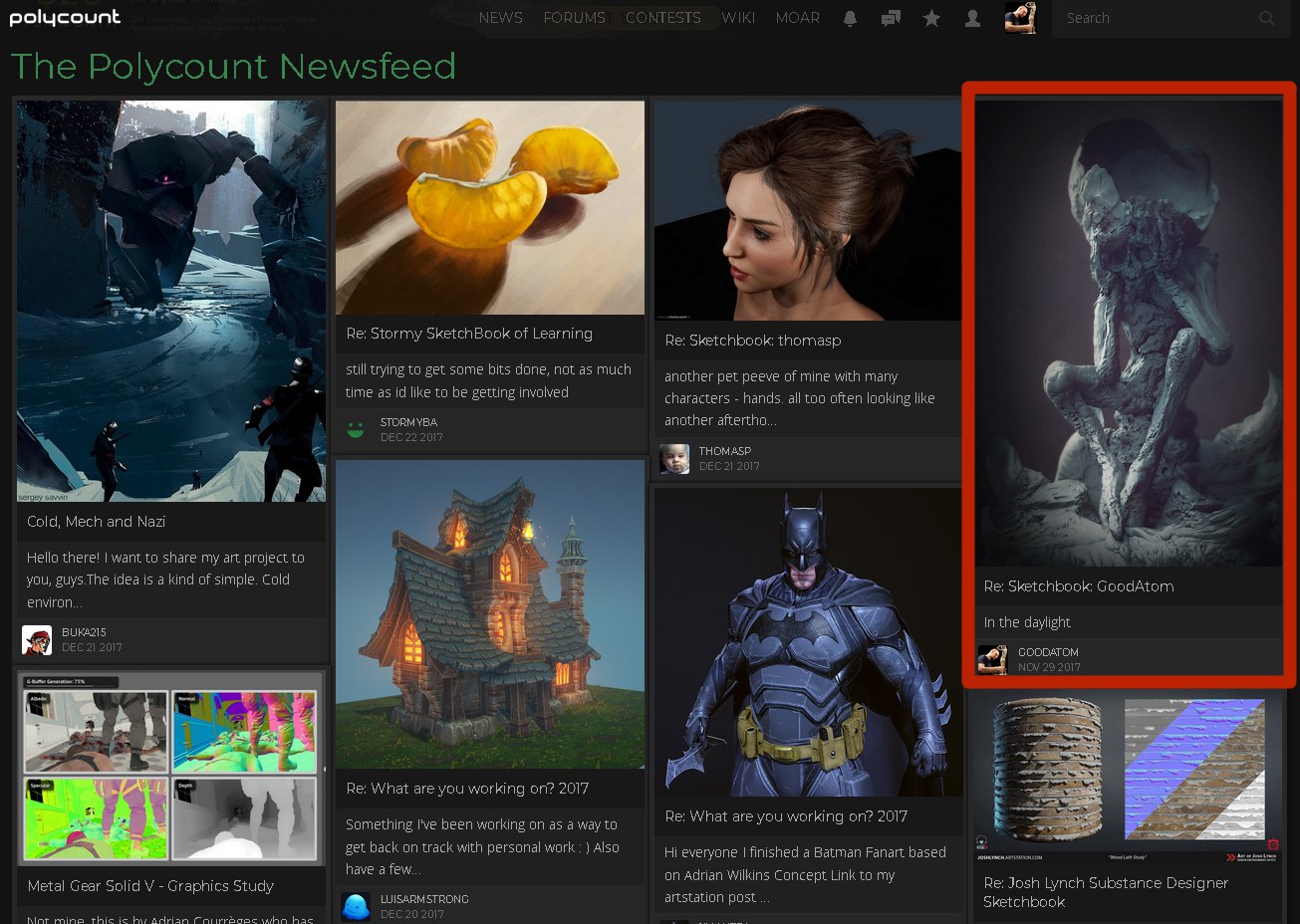
Task: View the G-Buffer four-panel study image
Action: click(171, 769)
